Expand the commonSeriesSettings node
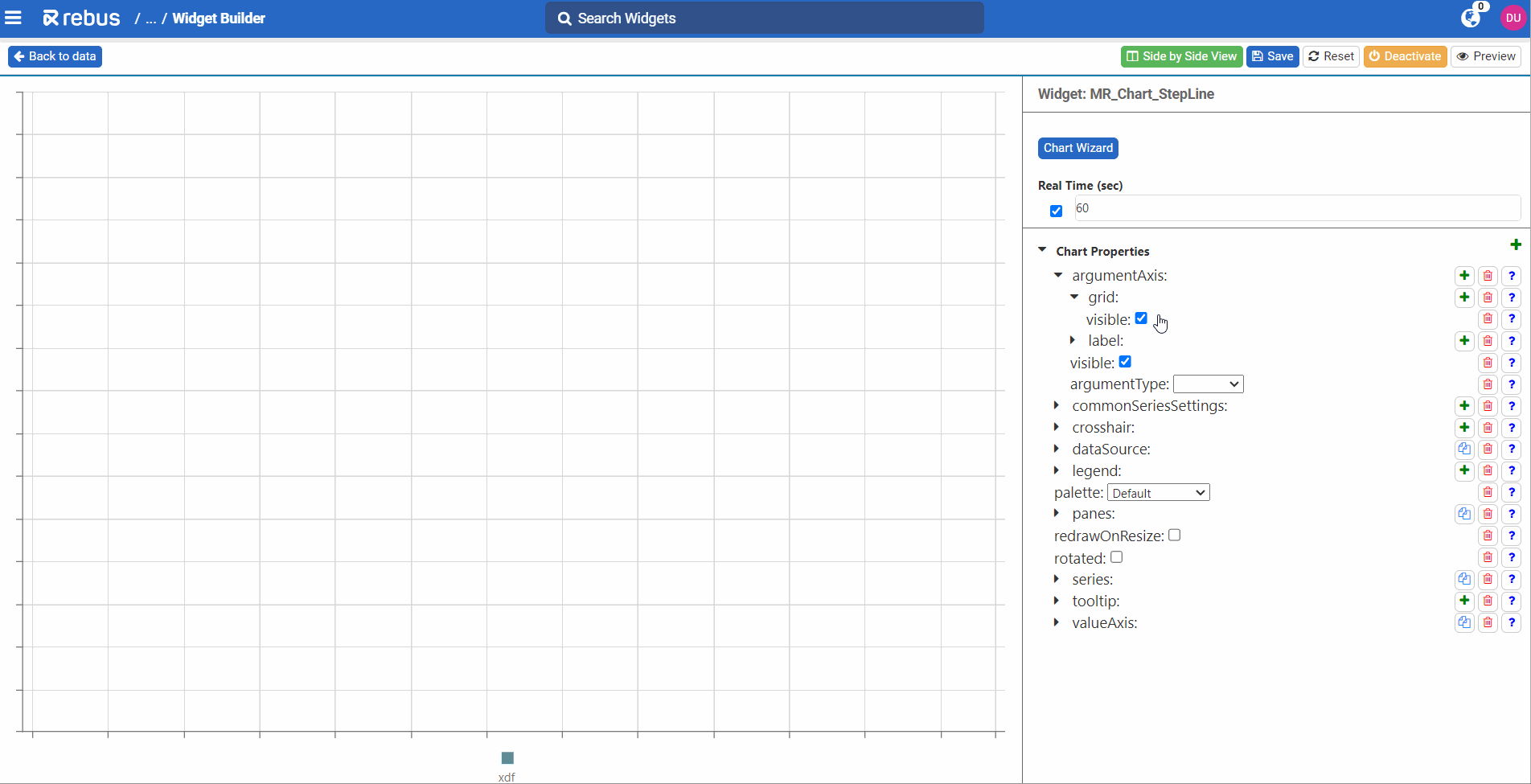Viewport: 1531px width, 784px height. click(x=1057, y=406)
